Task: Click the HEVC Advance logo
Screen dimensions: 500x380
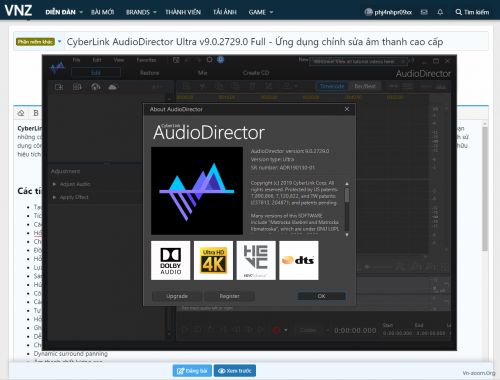Action: tap(256, 260)
